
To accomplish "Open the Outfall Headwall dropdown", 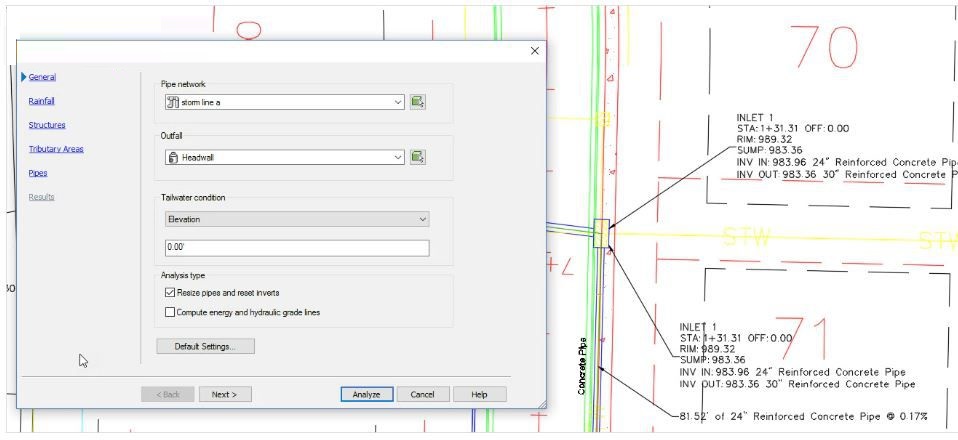I will [x=285, y=157].
